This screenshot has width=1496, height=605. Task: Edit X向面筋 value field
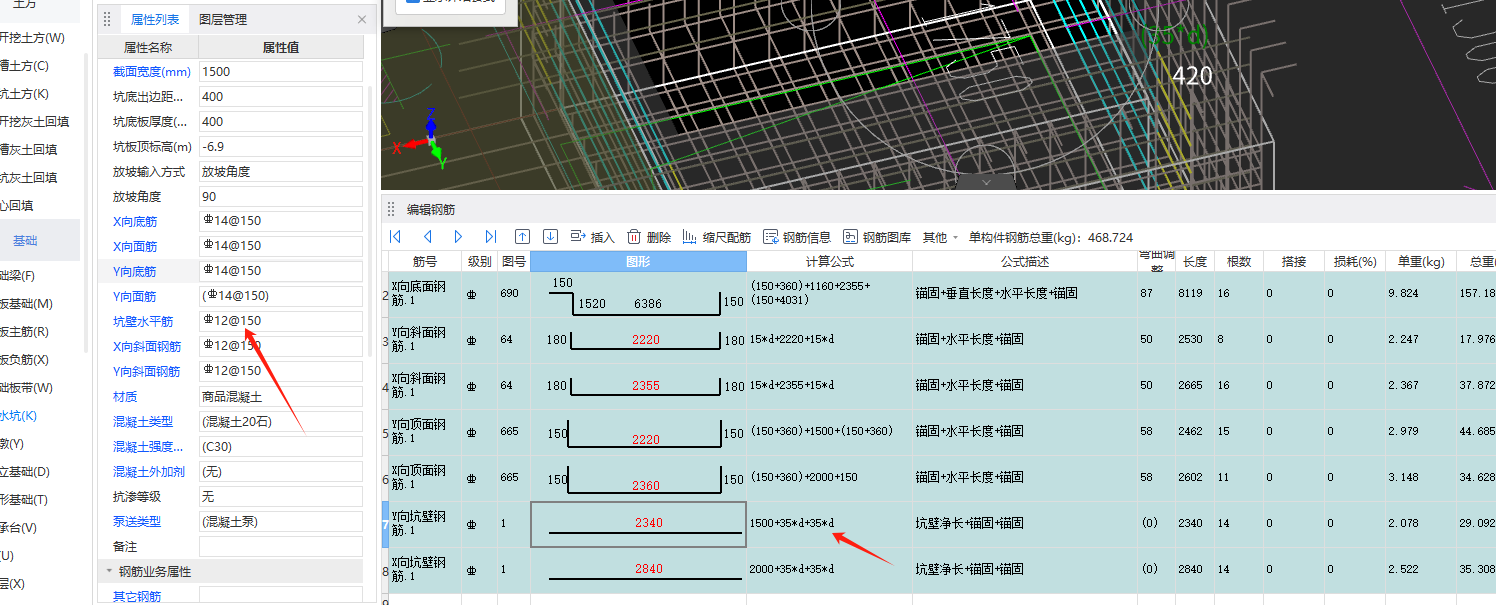point(281,246)
